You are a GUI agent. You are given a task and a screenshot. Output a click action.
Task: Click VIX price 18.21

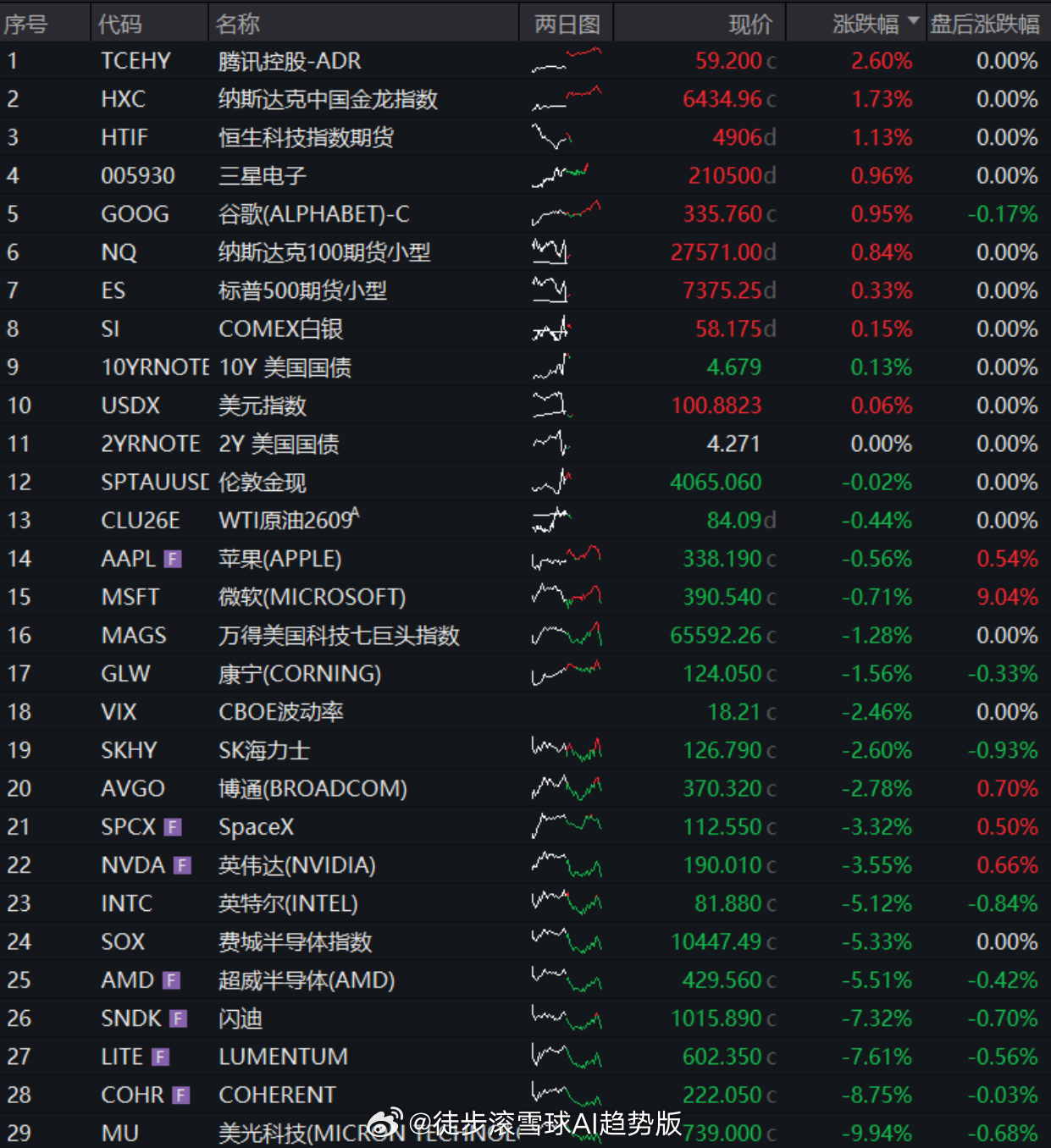click(734, 712)
